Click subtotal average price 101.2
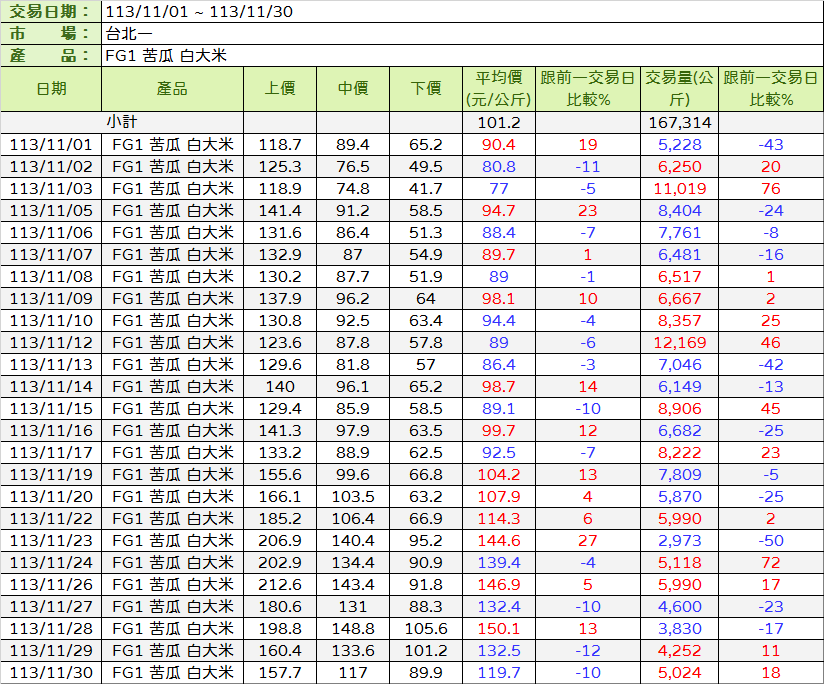 point(499,122)
